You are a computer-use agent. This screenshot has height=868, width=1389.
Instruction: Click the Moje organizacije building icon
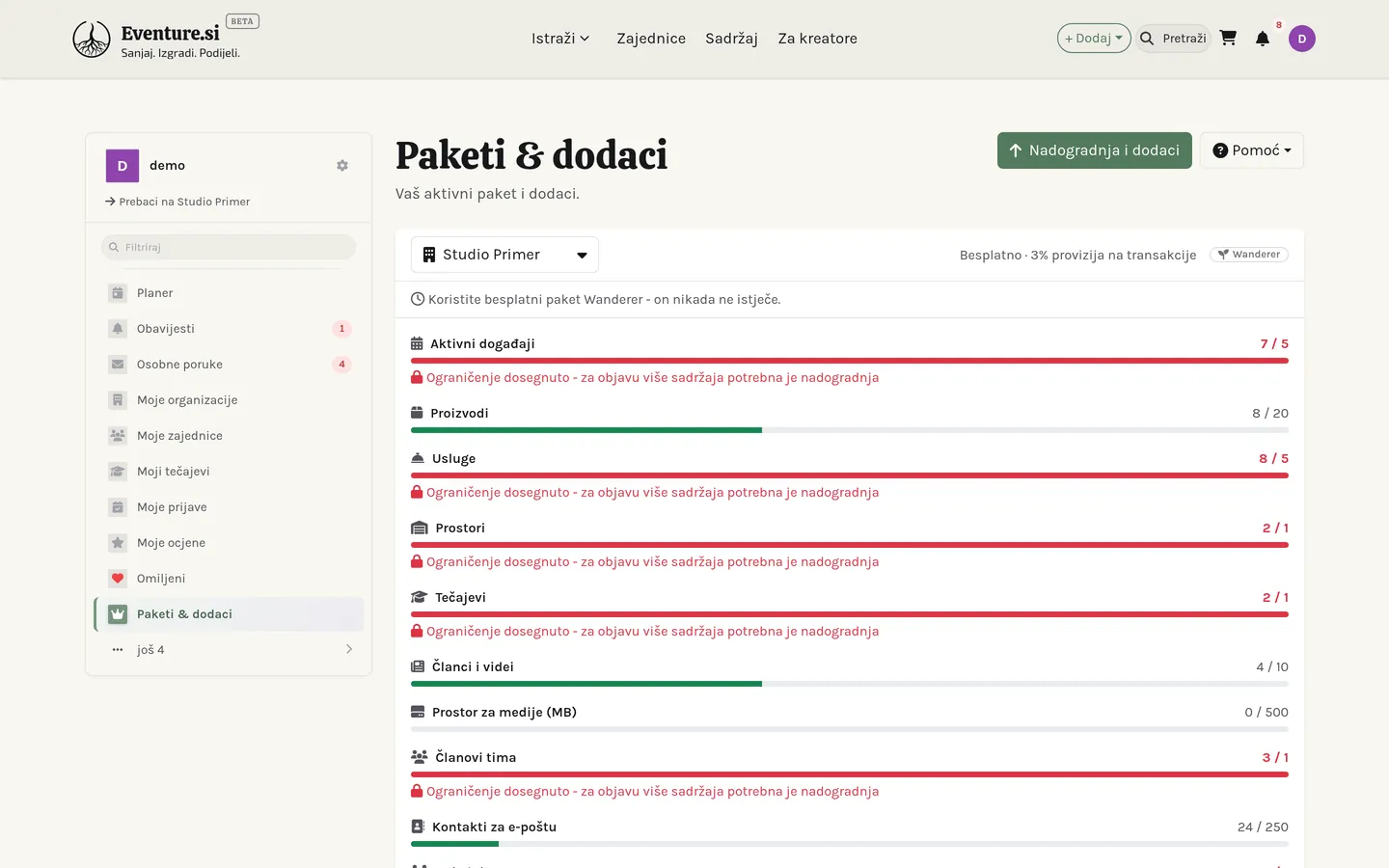pos(118,400)
